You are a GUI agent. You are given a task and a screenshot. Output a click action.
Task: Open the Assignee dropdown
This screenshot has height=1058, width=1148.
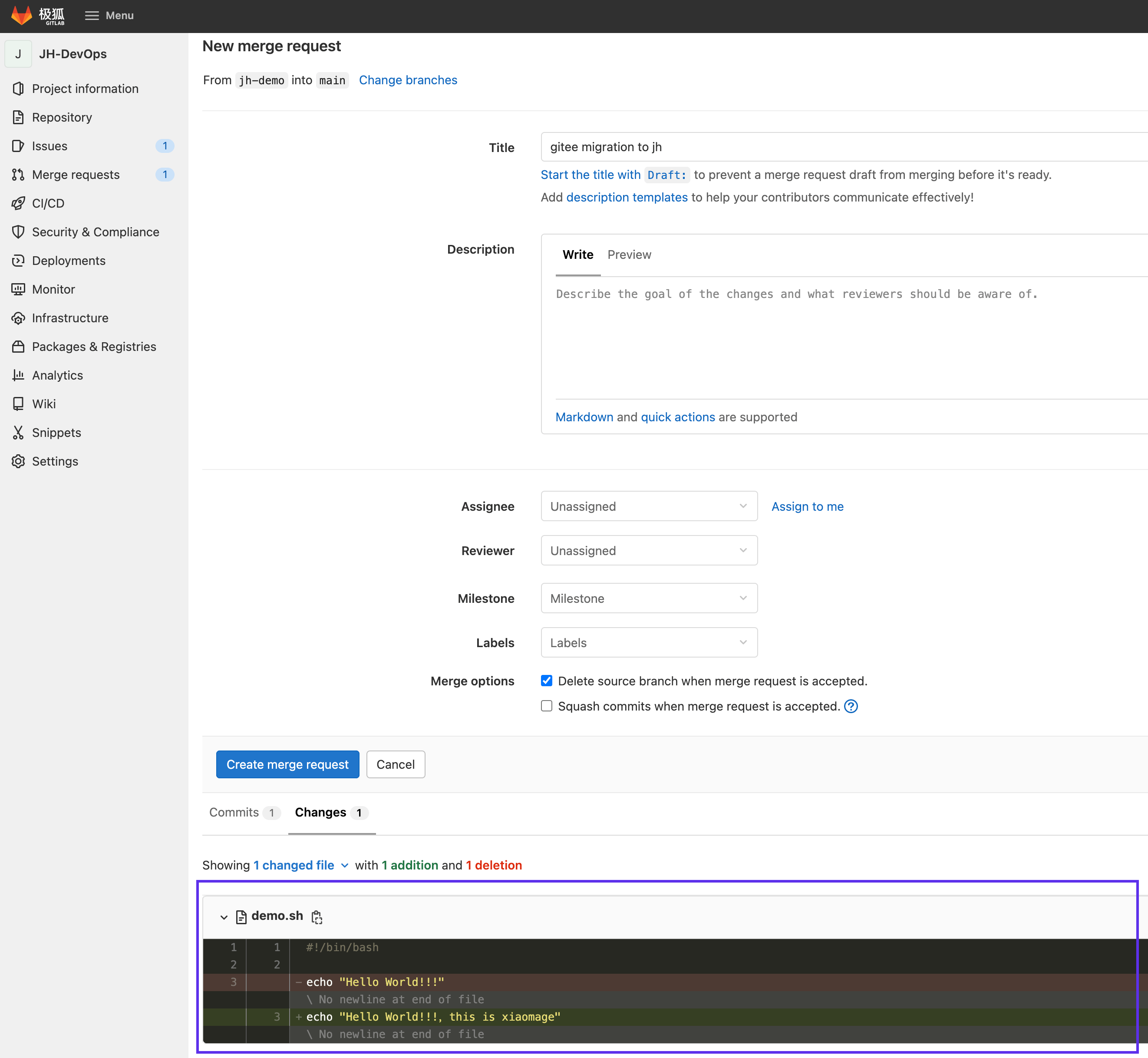tap(648, 506)
